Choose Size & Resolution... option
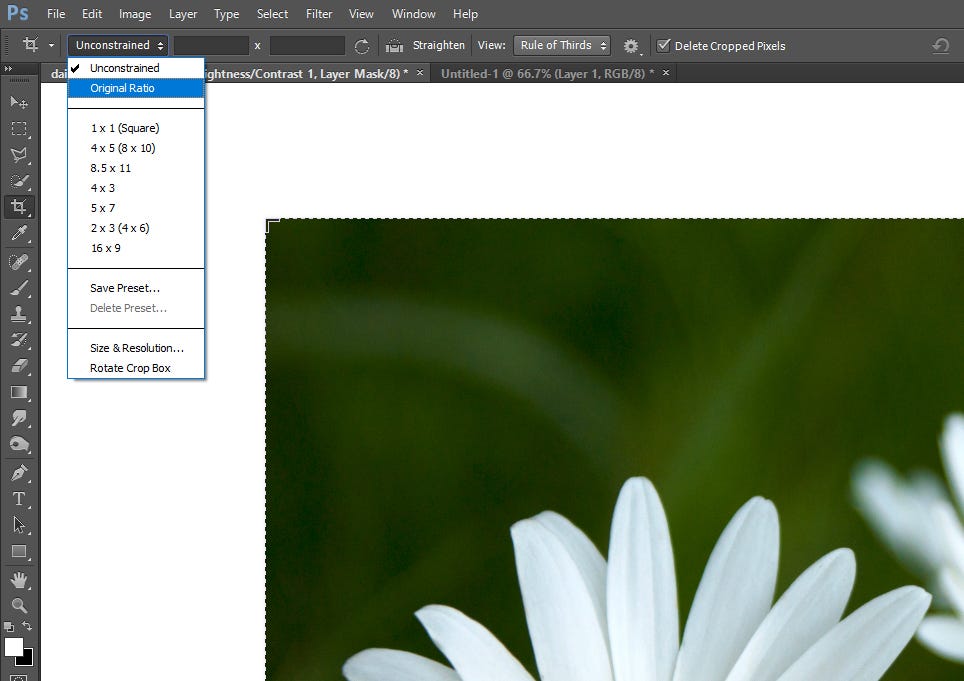 [136, 348]
